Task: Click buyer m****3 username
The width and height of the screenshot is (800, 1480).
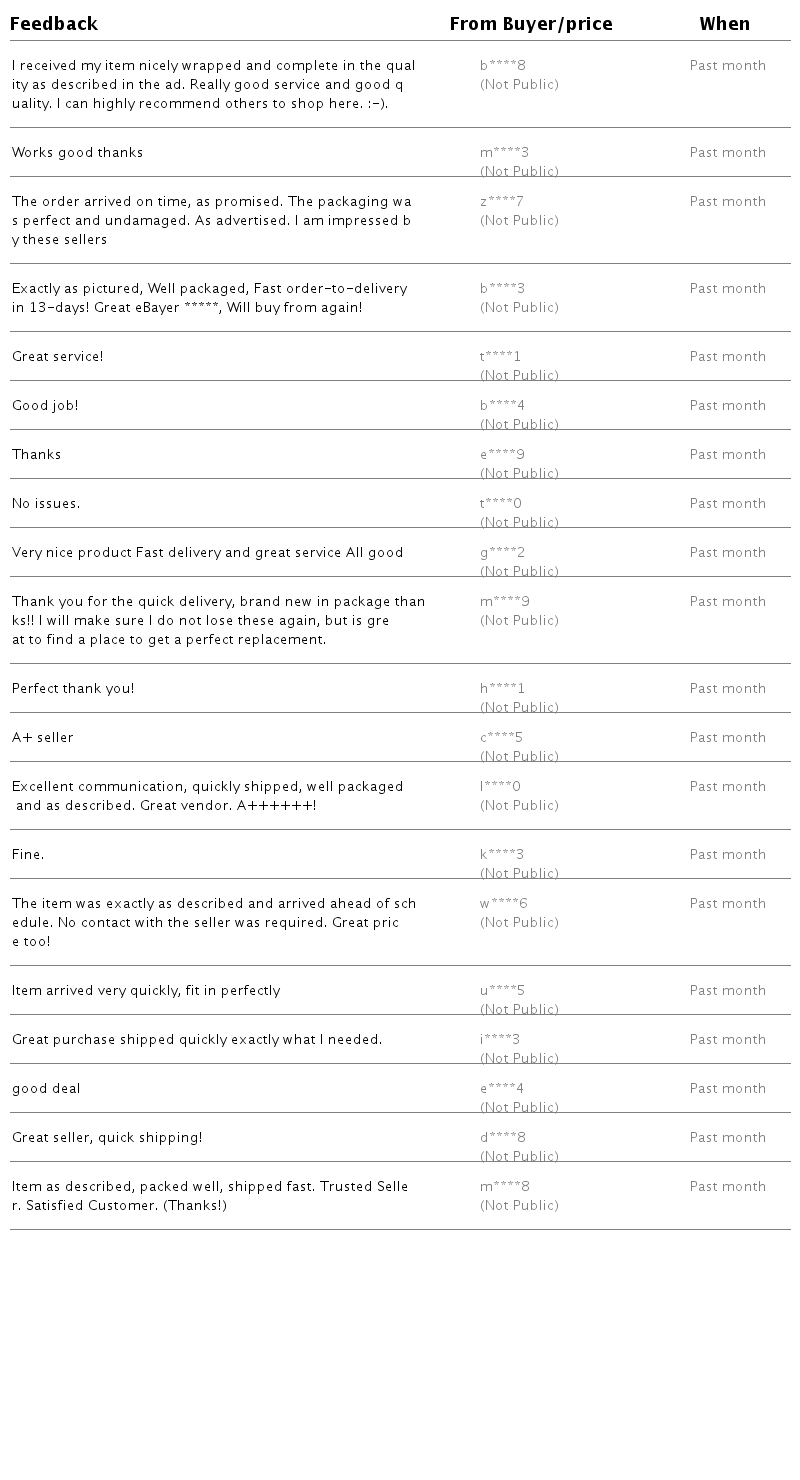Action: tap(505, 153)
